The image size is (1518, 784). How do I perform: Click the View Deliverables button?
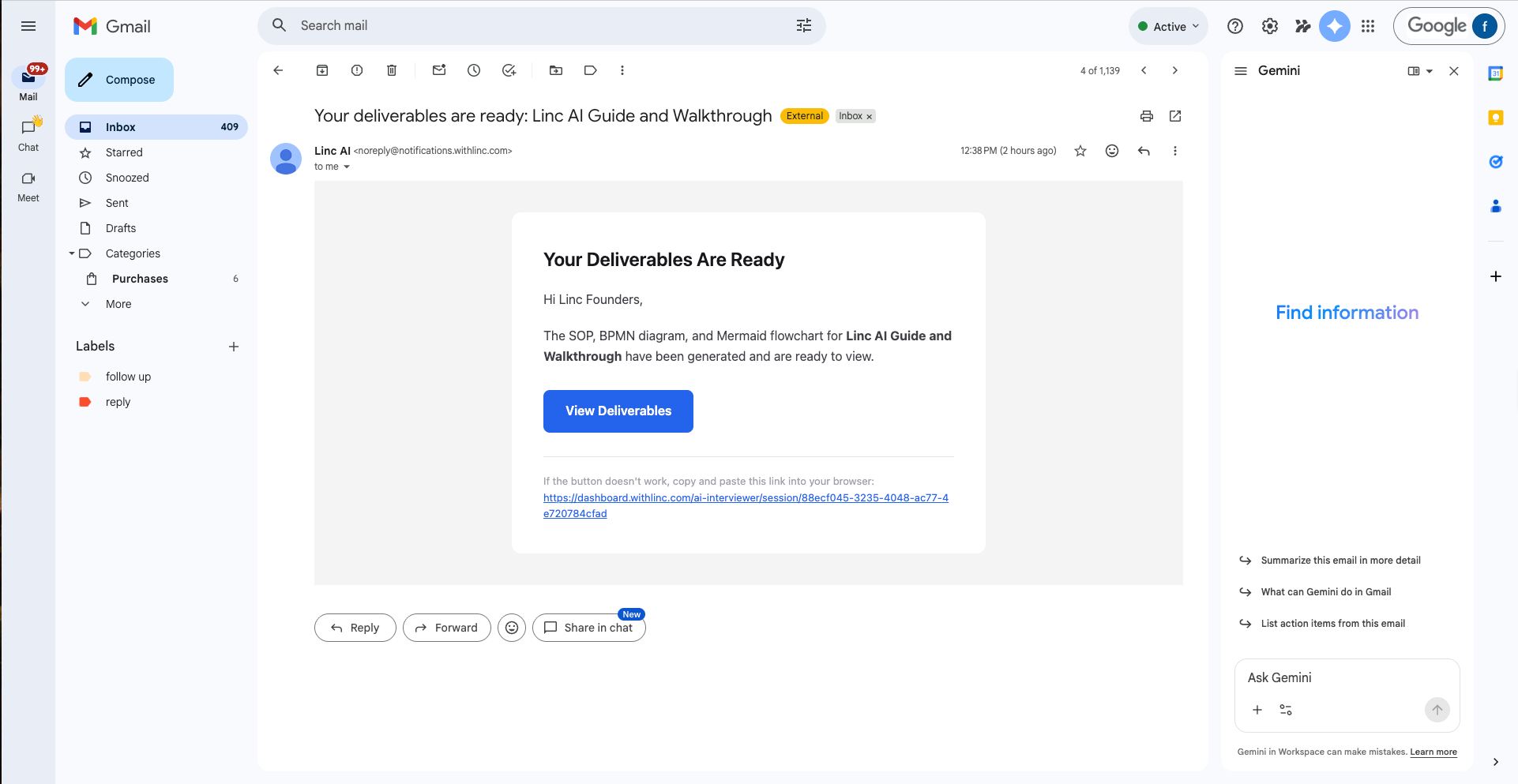pos(618,411)
